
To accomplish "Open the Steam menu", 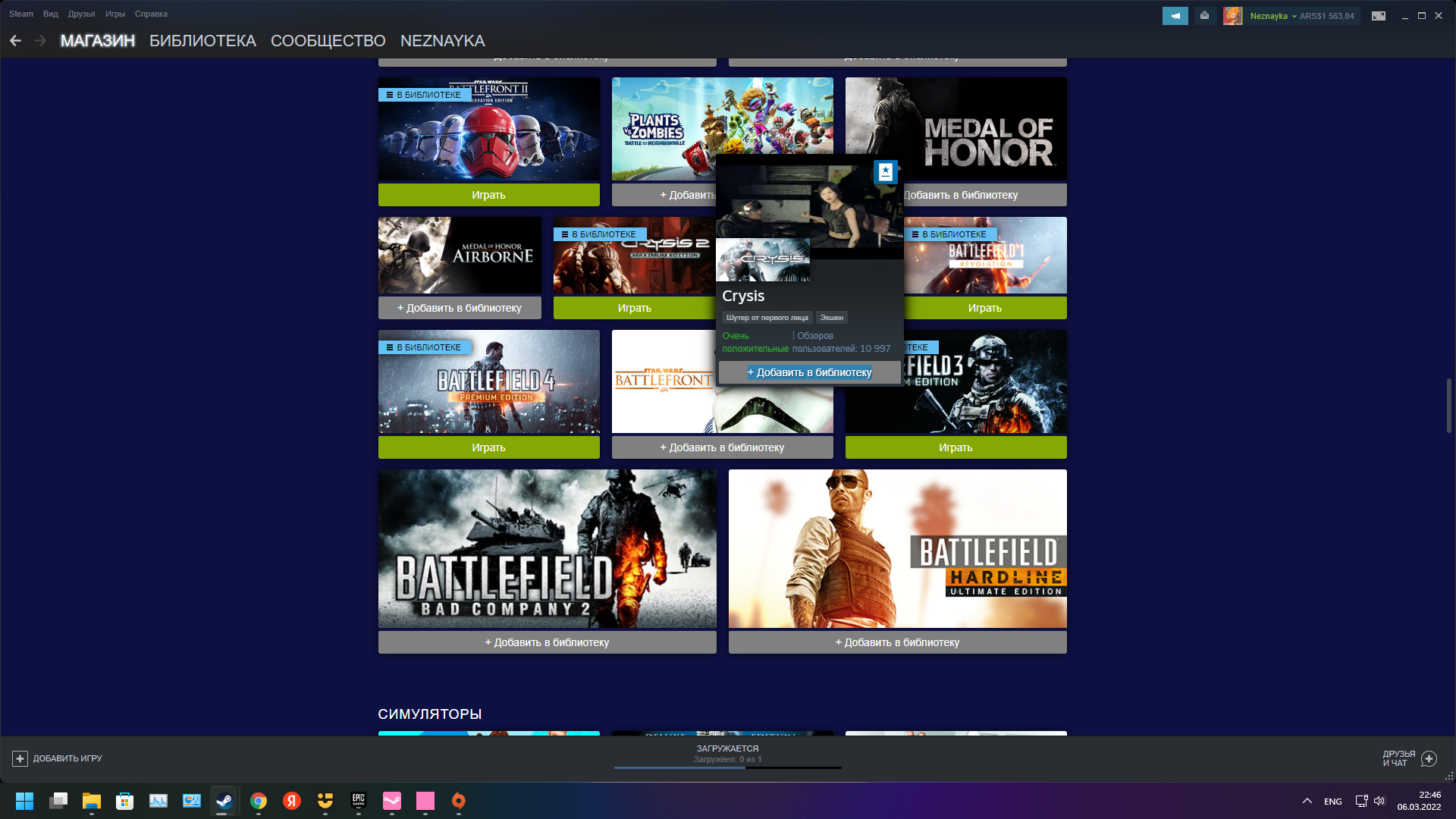I will click(21, 14).
